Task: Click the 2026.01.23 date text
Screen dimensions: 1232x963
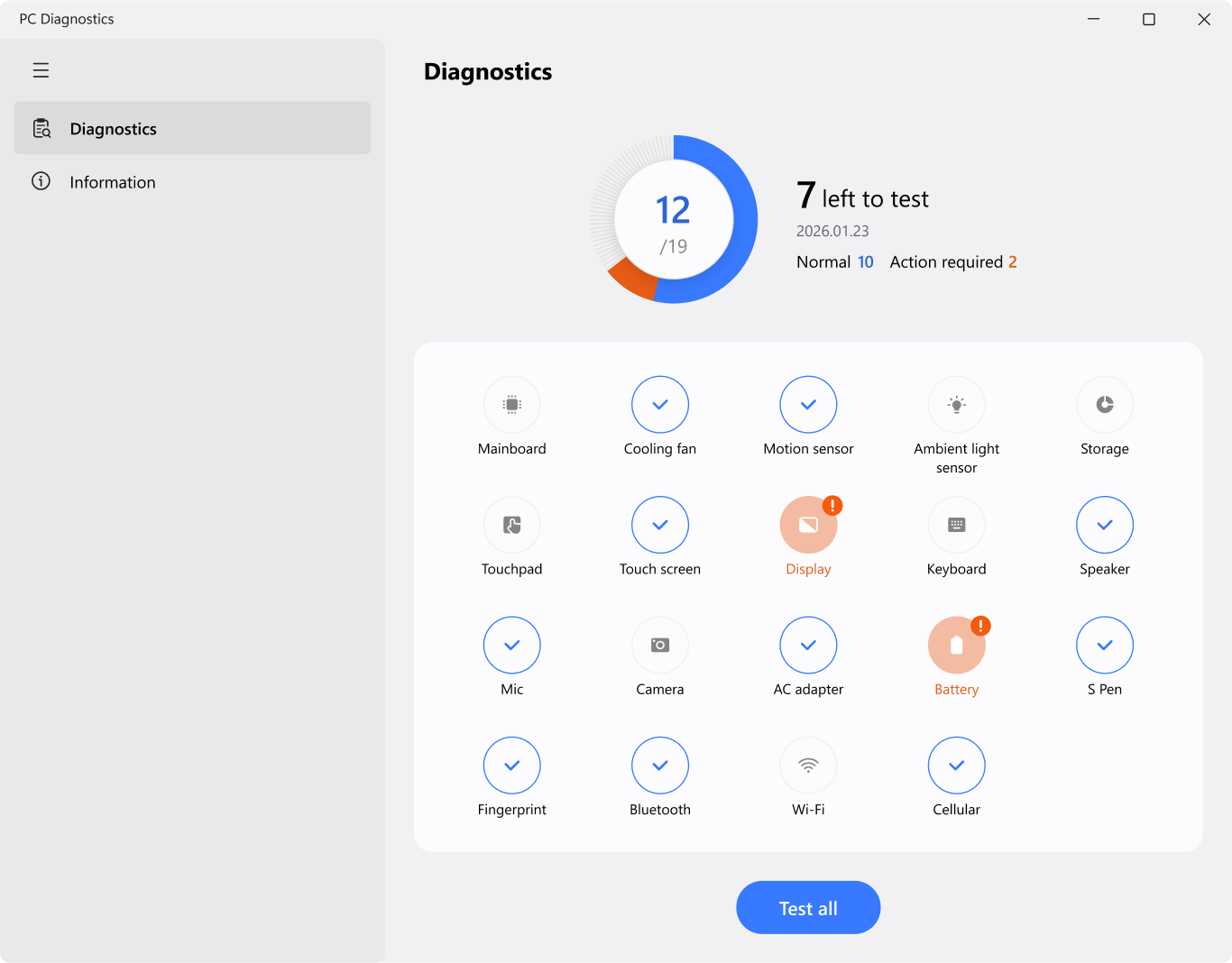Action: click(x=832, y=231)
